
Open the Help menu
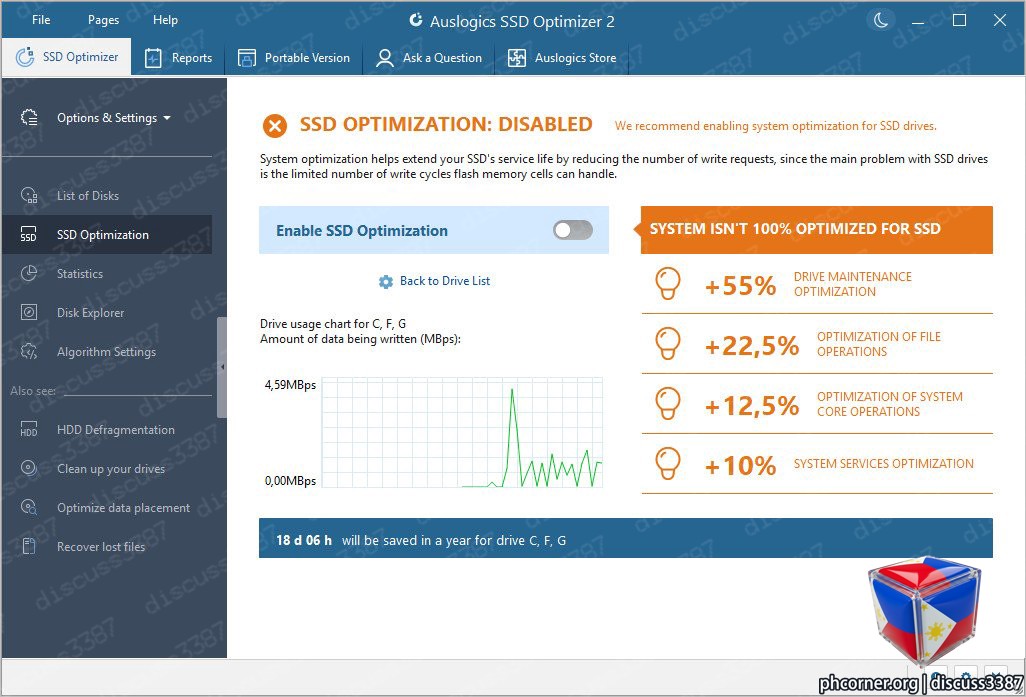165,20
